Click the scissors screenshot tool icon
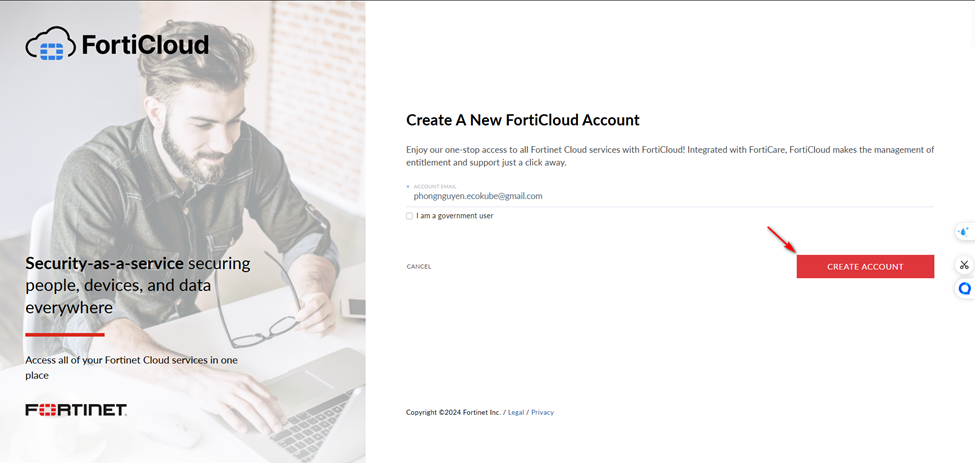Screen dimensions: 975x463 pos(964,265)
